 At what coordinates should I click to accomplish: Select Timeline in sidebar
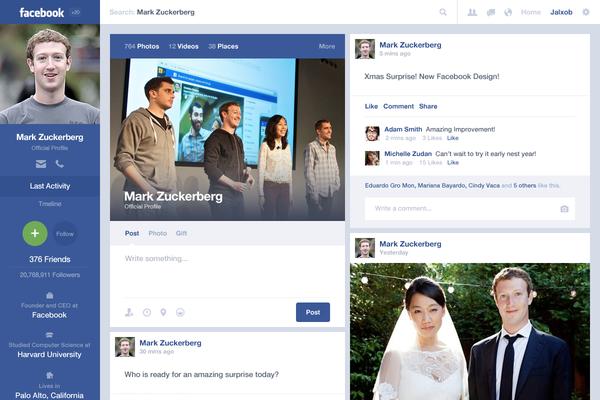pos(50,204)
